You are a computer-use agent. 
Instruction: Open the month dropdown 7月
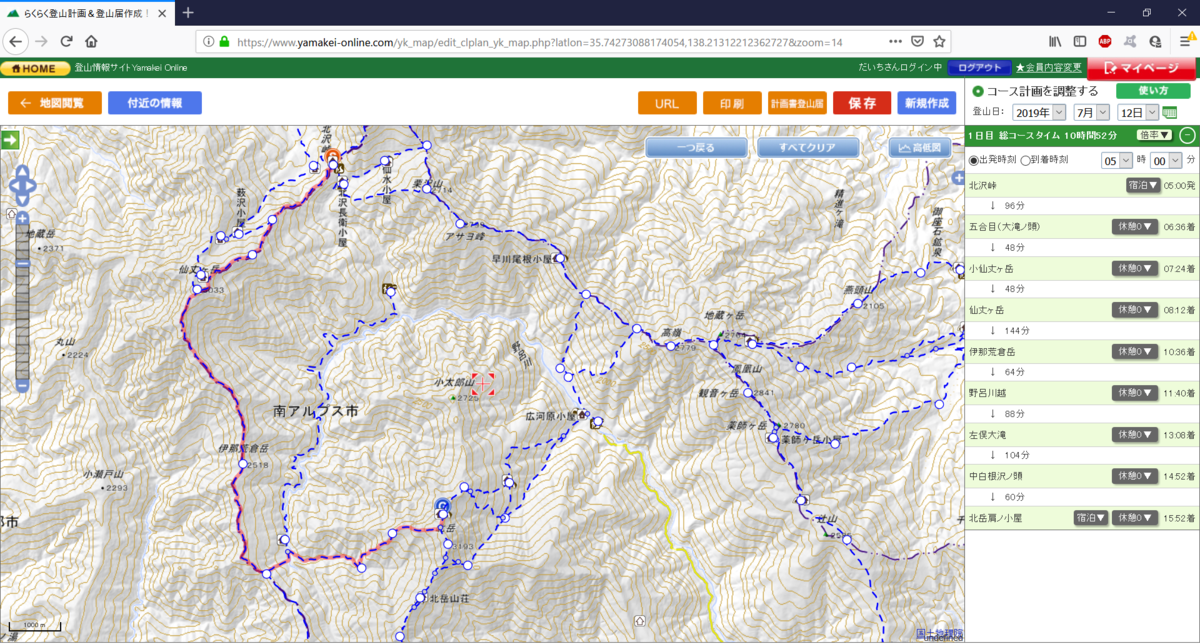1092,113
